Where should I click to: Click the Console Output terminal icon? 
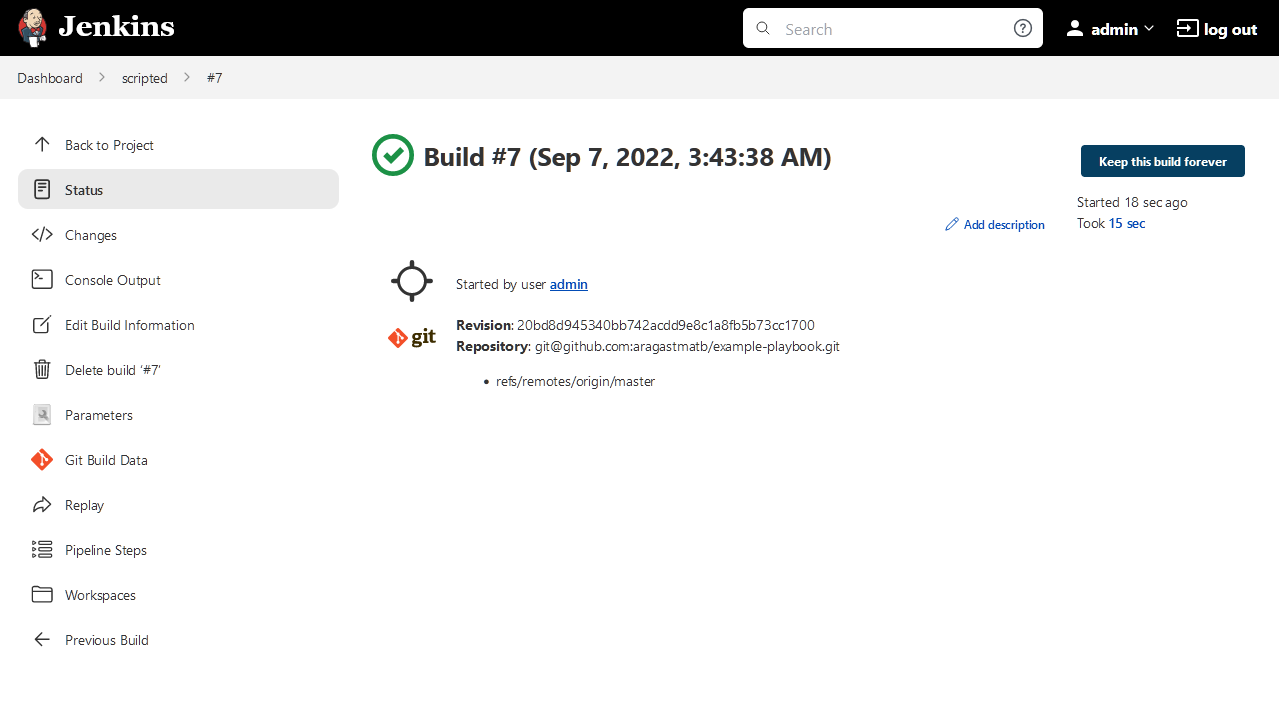42,280
